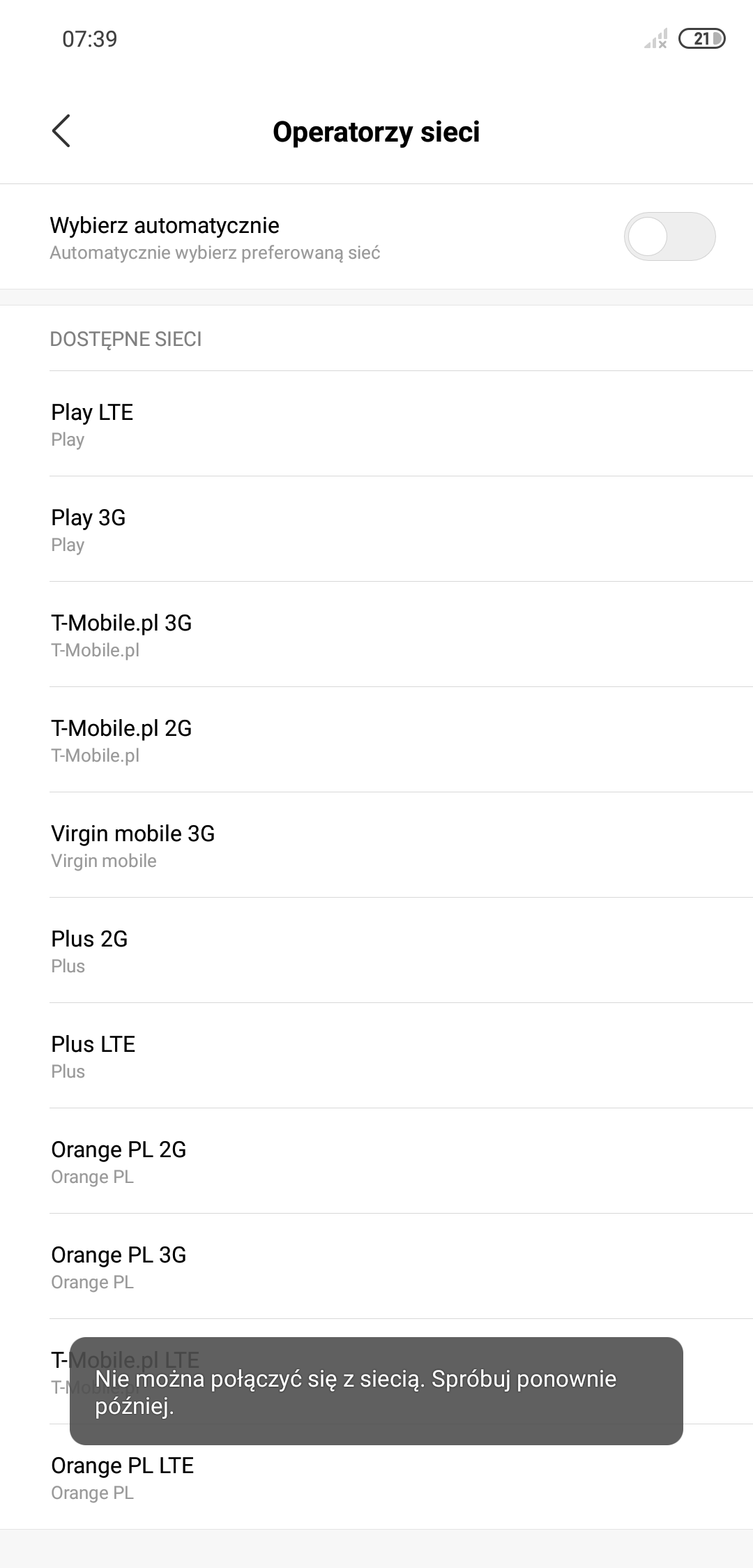
Task: Choose the T-Mobile.pl 3G network
Action: 376,635
